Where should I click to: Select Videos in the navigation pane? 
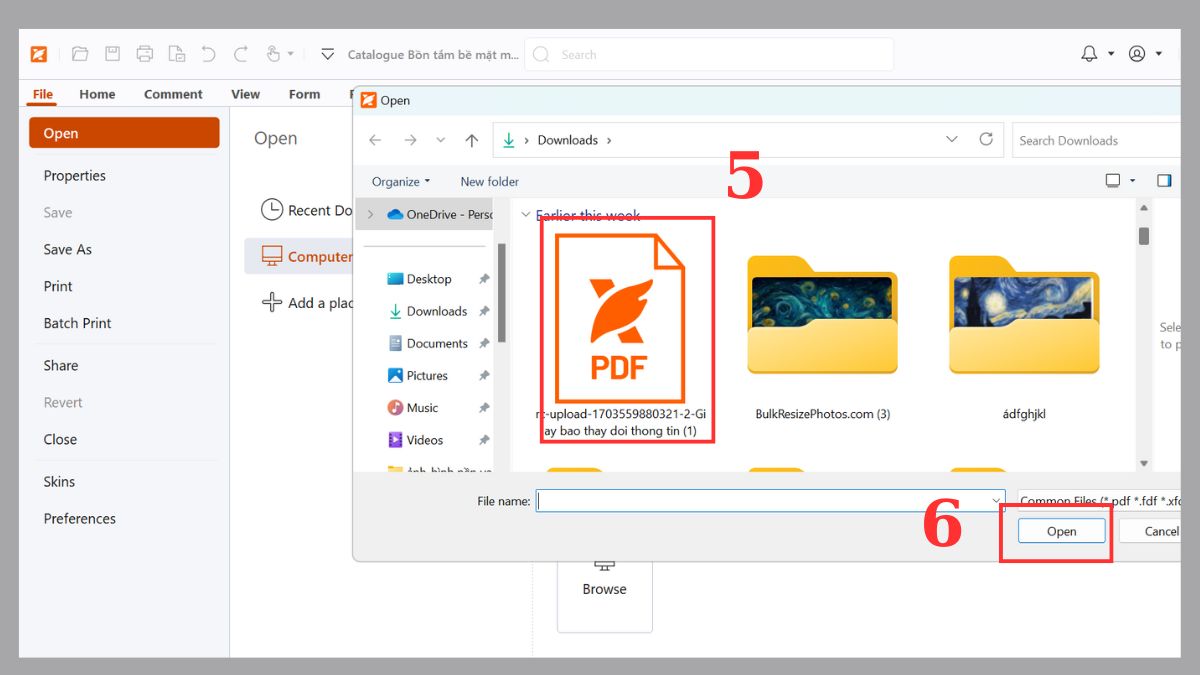tap(415, 439)
